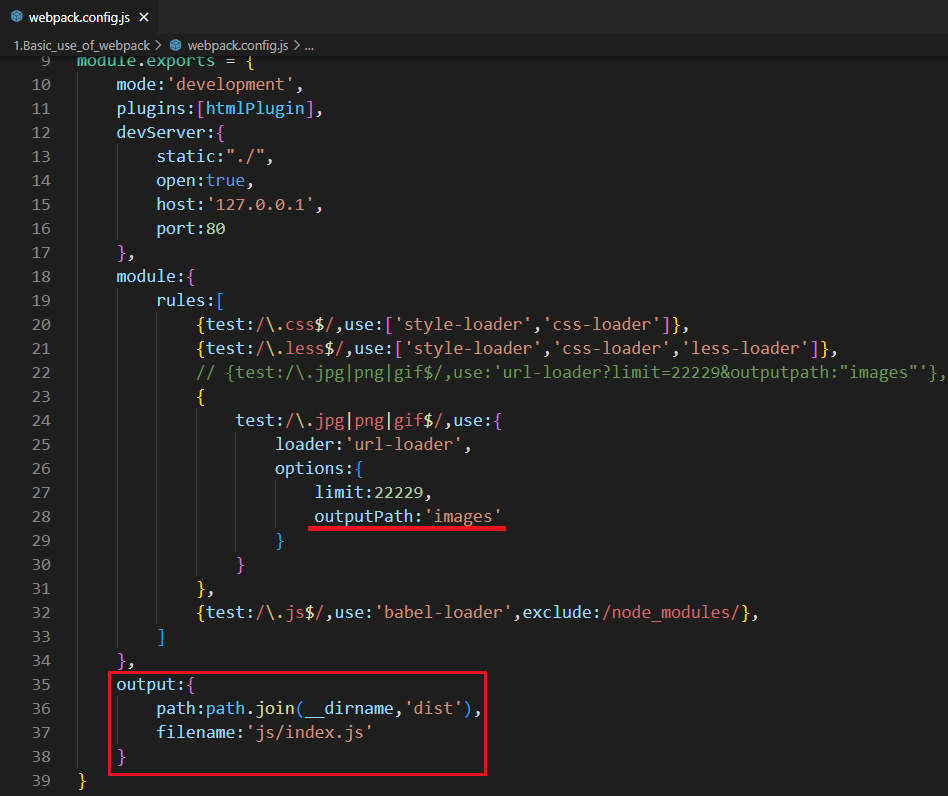Click the open:true value
Viewport: 948px width, 796px height.
(x=225, y=181)
